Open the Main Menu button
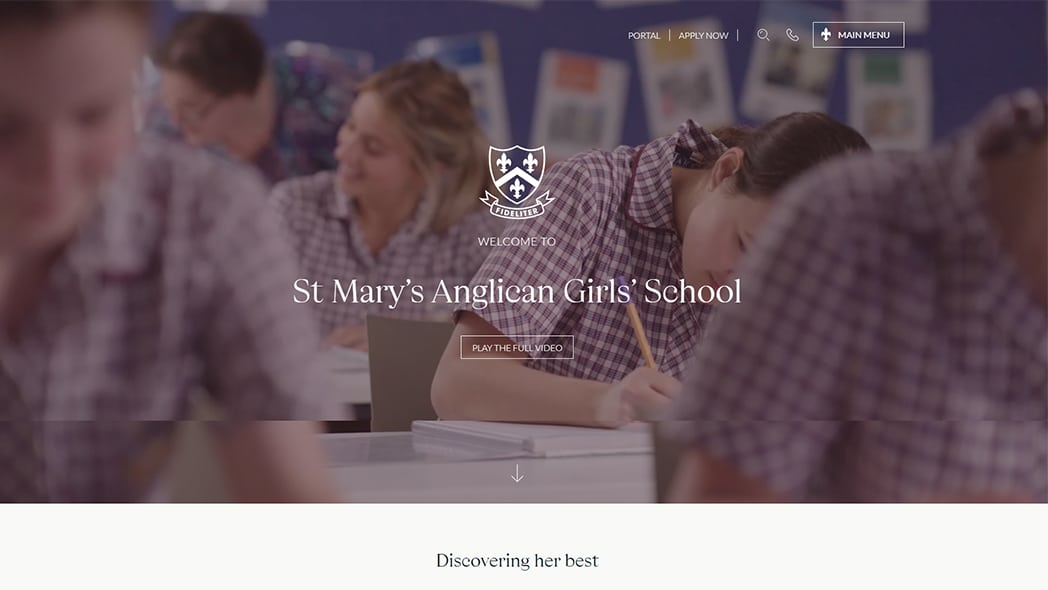Viewport: 1048px width, 590px height. point(858,35)
